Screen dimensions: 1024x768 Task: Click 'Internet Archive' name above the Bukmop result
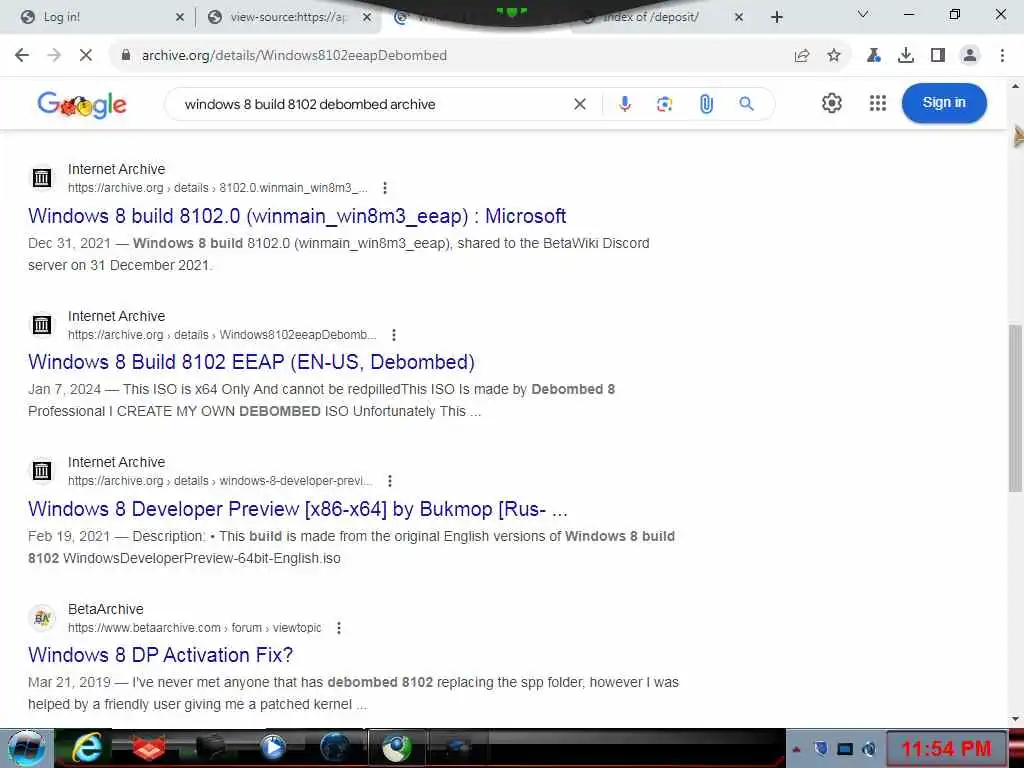pyautogui.click(x=116, y=462)
